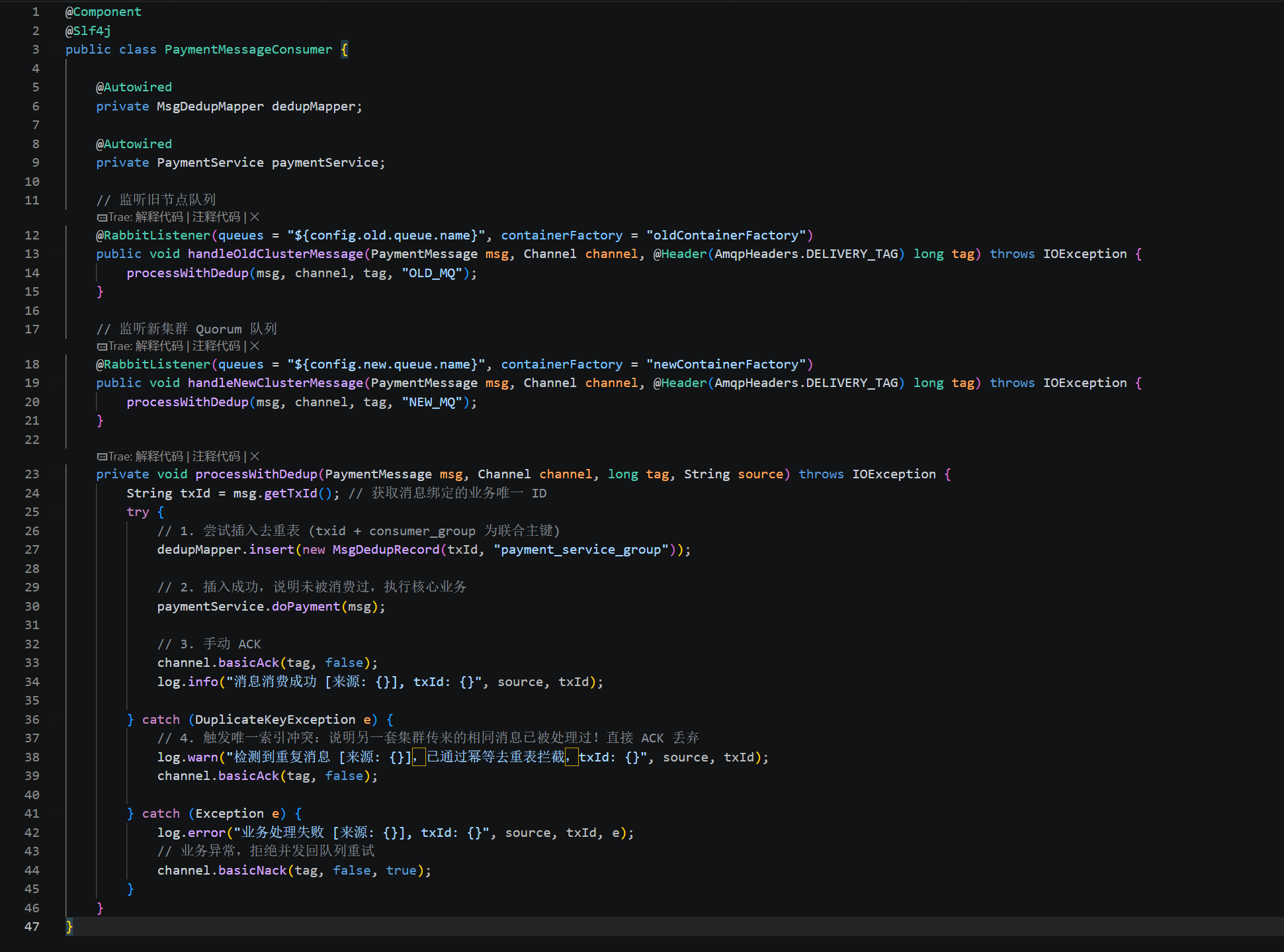This screenshot has width=1284, height=952.
Task: Click the "${config.old.queue.name}" string
Action: point(386,236)
